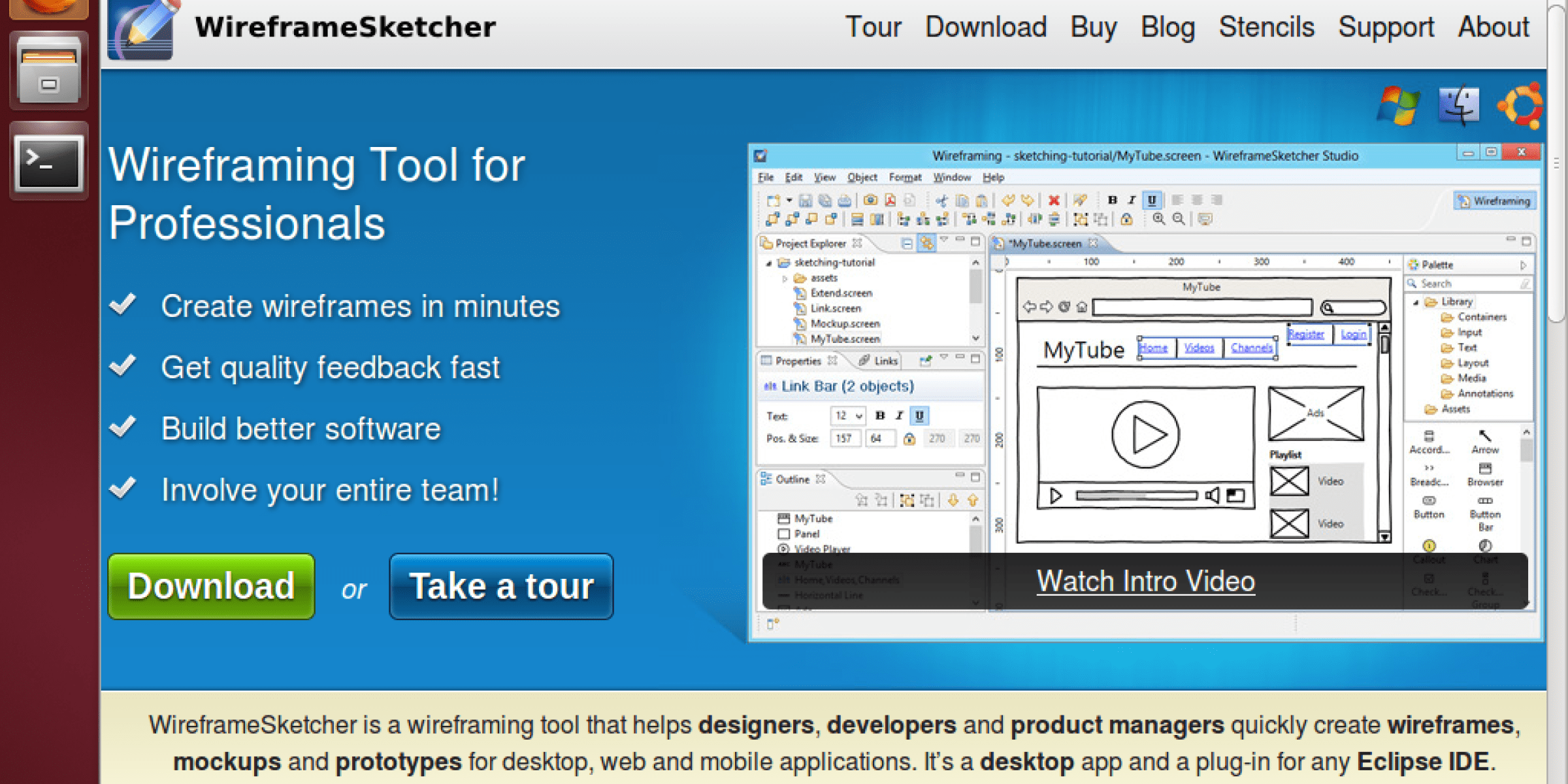This screenshot has width=1568, height=784.
Task: Toggle the aspect lock in Pos. & Size
Action: (x=909, y=438)
